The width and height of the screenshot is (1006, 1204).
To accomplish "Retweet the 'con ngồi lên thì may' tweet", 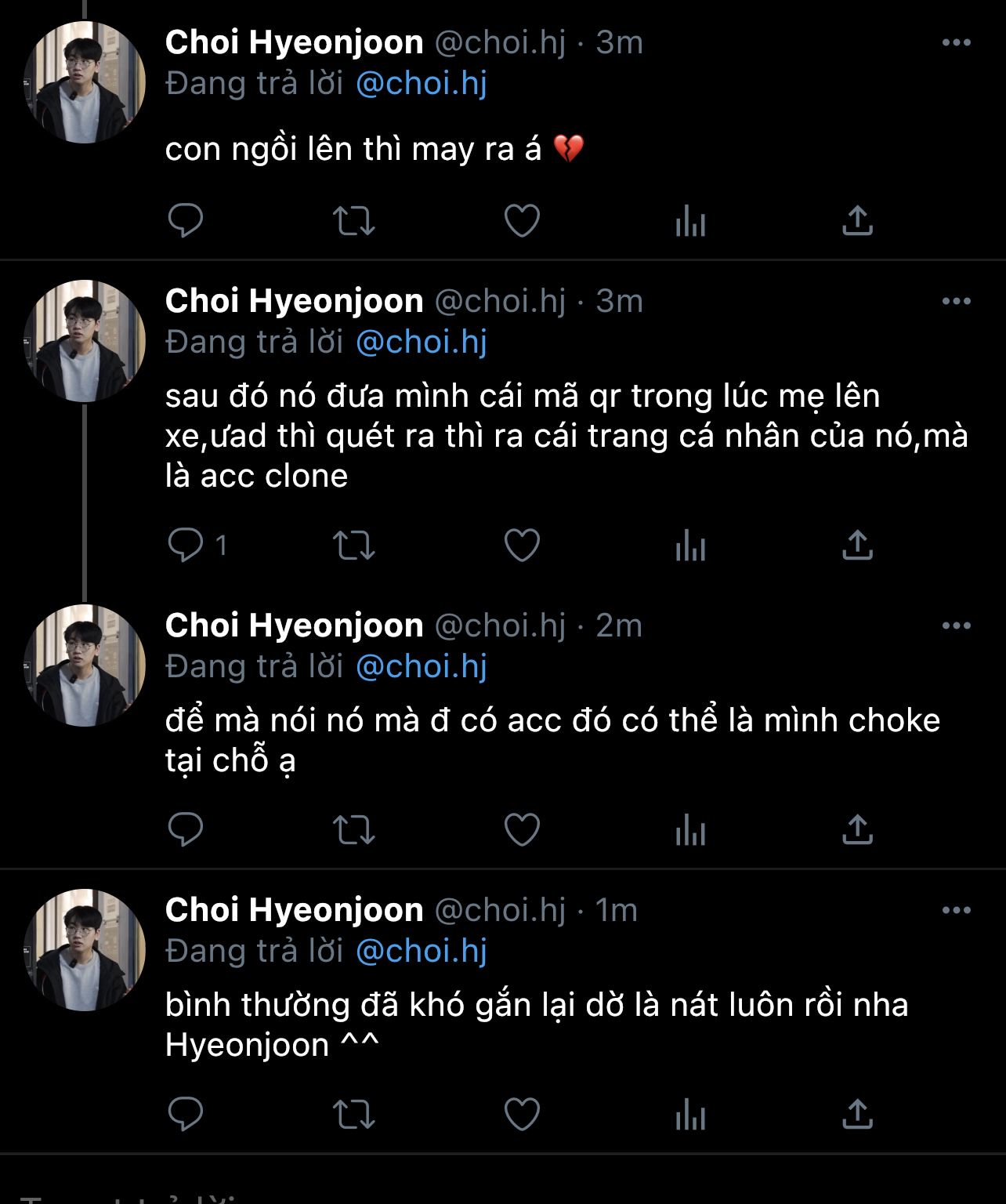I will coord(353,220).
